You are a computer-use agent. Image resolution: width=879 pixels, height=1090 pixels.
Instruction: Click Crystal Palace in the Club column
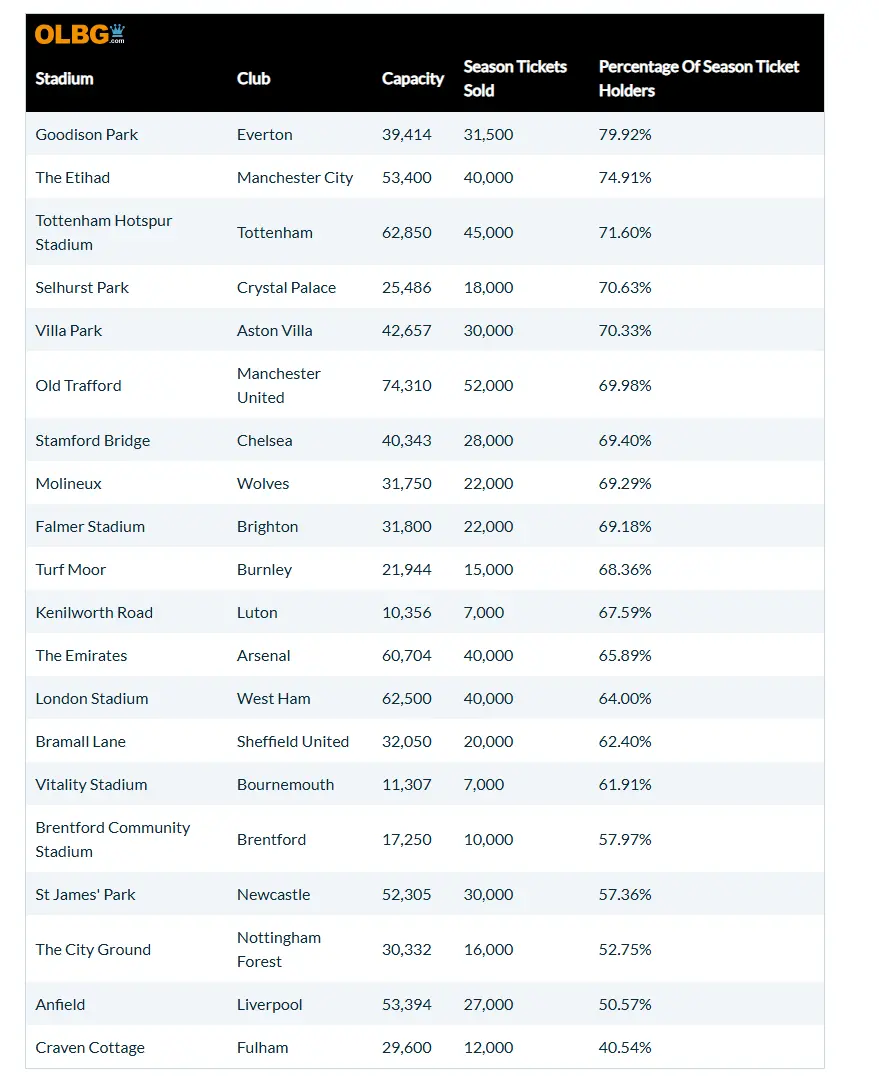click(x=286, y=288)
